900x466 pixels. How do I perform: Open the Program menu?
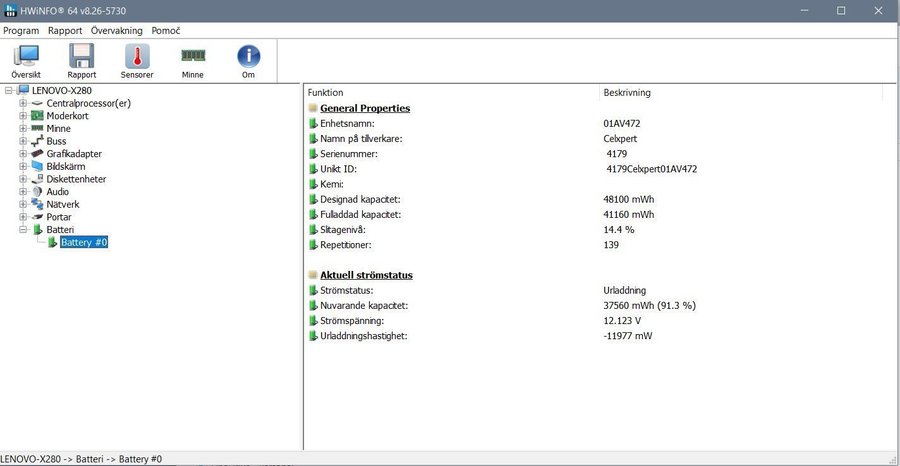coord(21,31)
